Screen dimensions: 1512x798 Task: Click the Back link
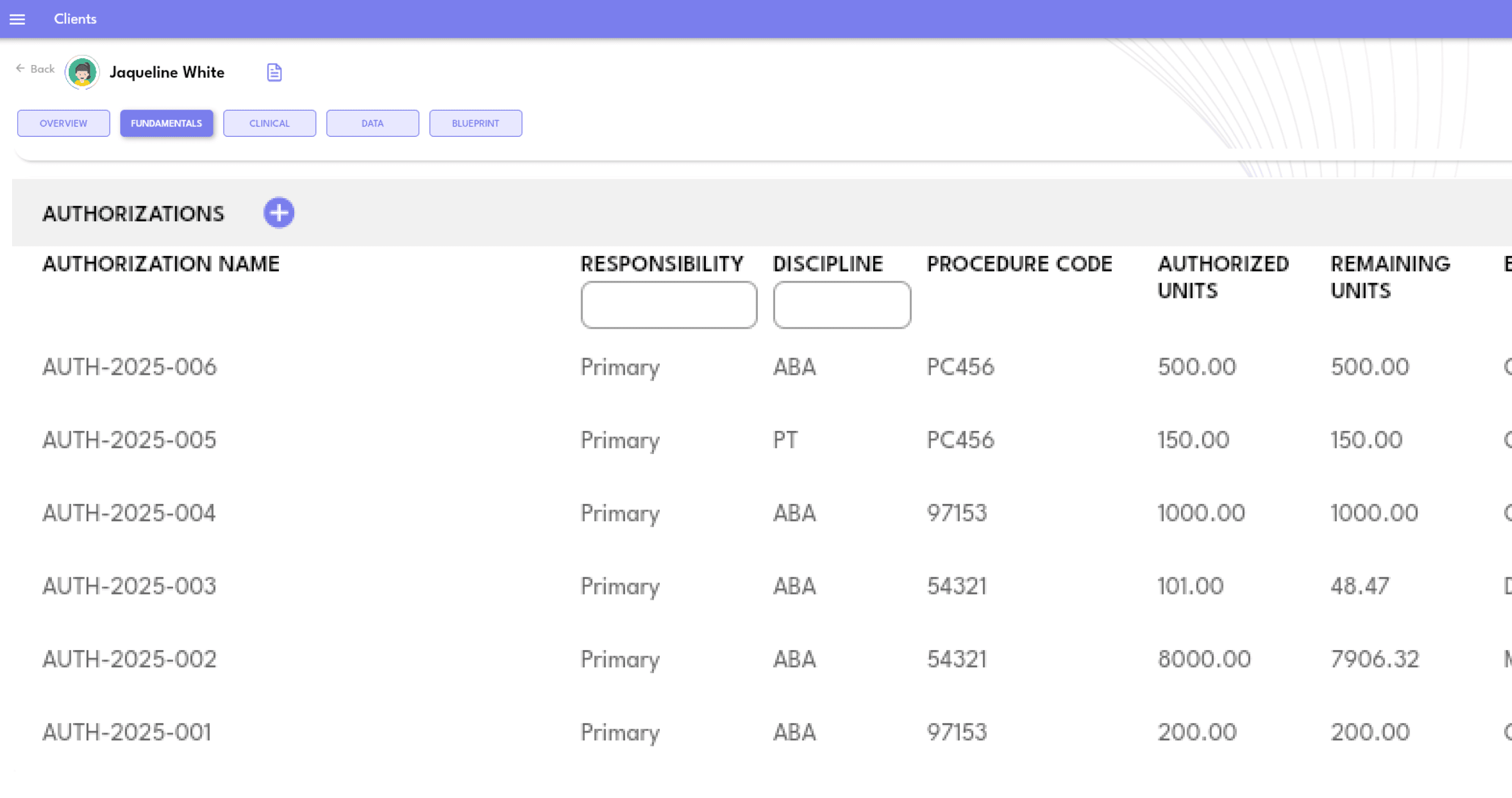42,69
